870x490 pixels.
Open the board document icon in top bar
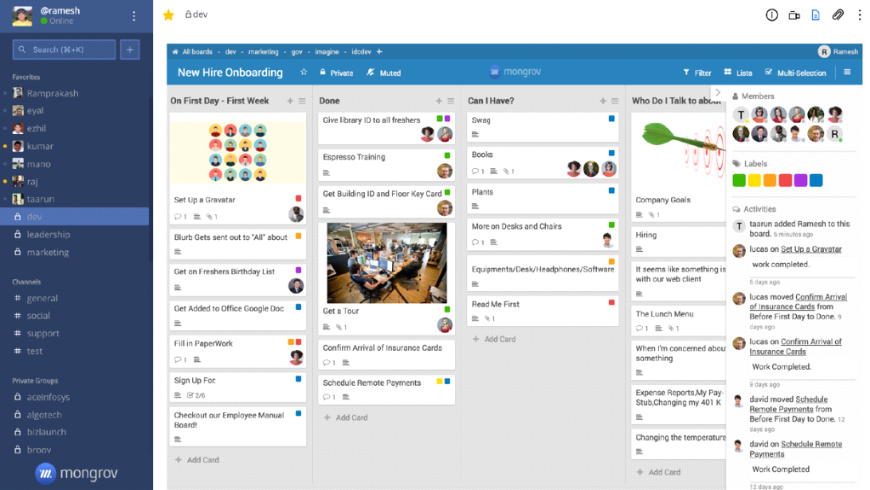(816, 15)
